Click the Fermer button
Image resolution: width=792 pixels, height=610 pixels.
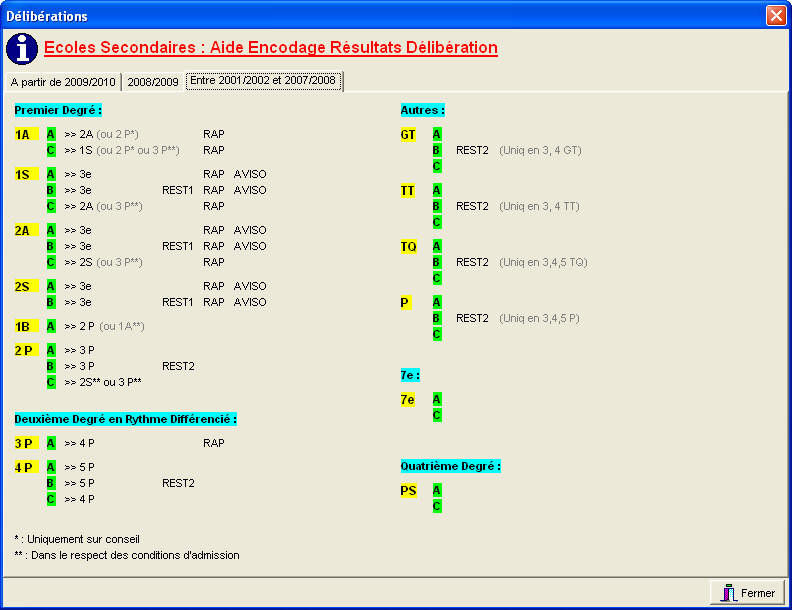point(748,593)
